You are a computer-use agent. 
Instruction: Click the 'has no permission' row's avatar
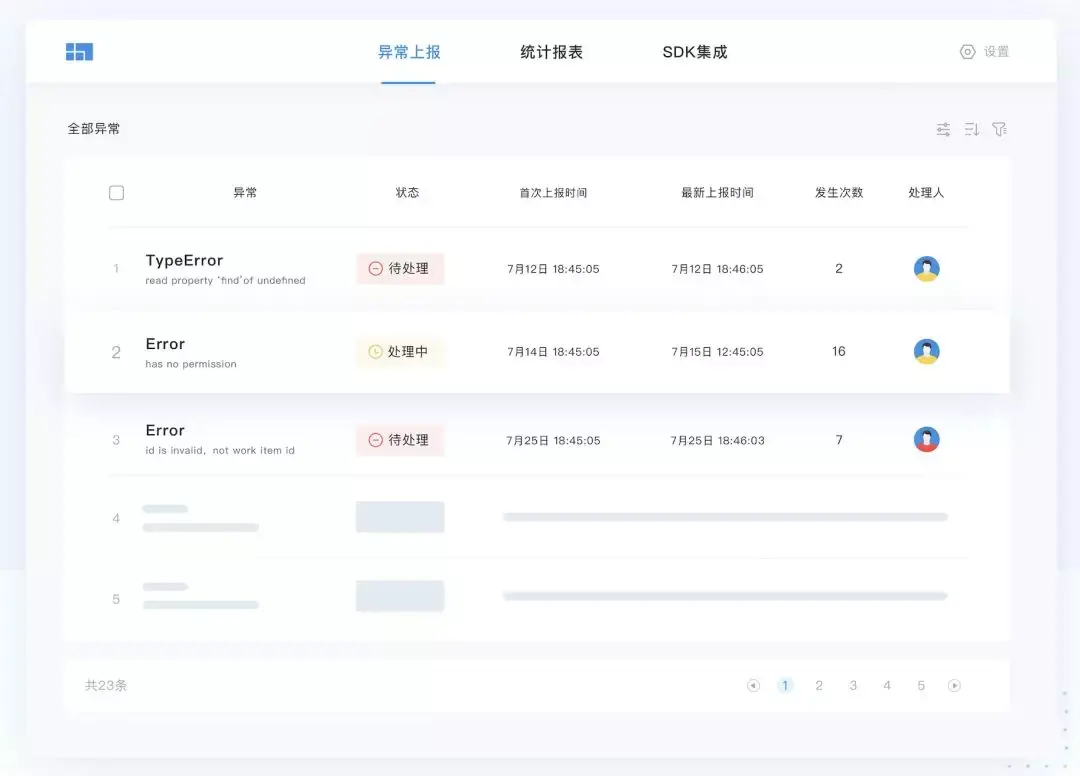point(926,351)
